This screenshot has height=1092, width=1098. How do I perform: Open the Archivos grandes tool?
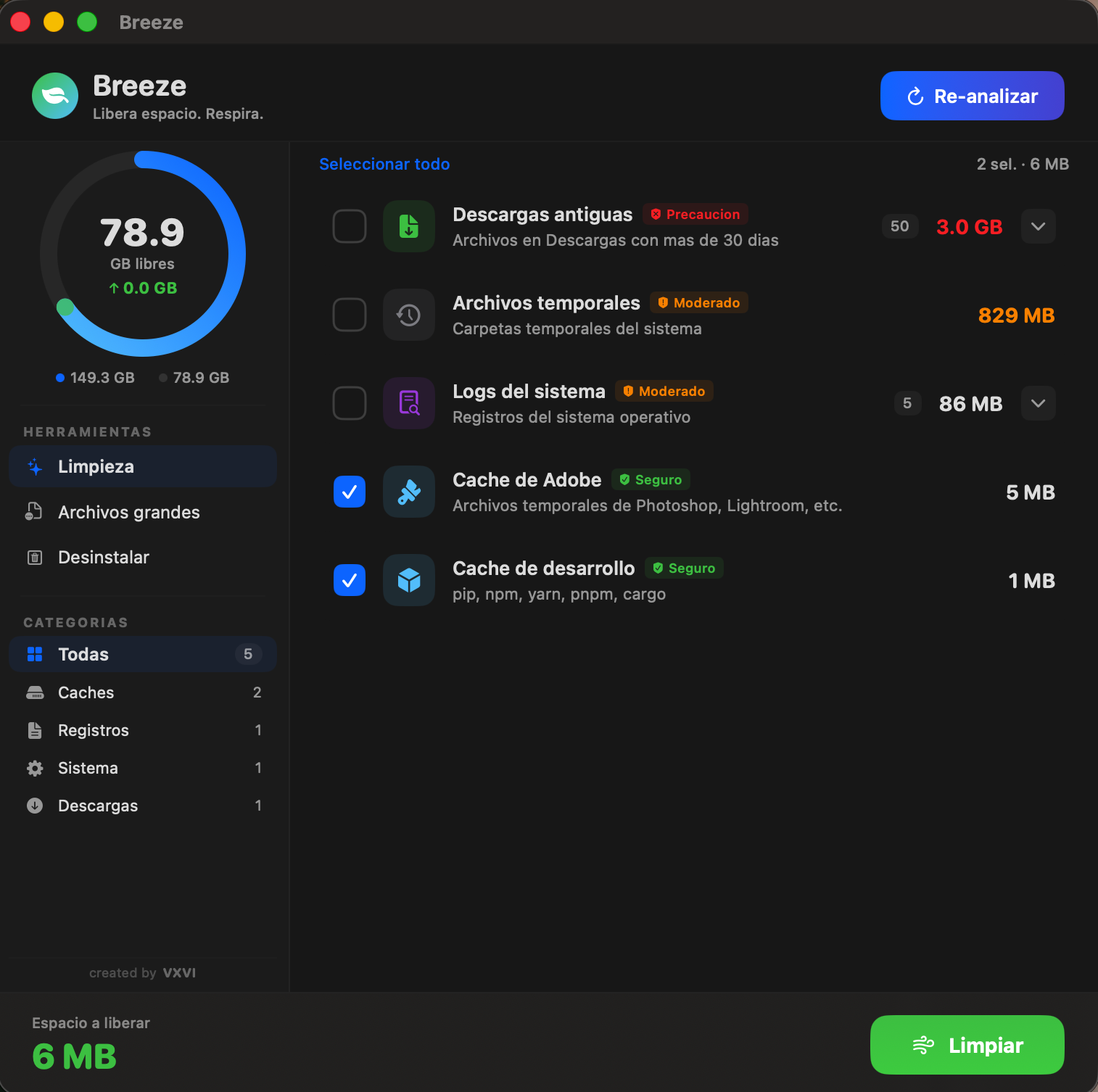pos(143,512)
